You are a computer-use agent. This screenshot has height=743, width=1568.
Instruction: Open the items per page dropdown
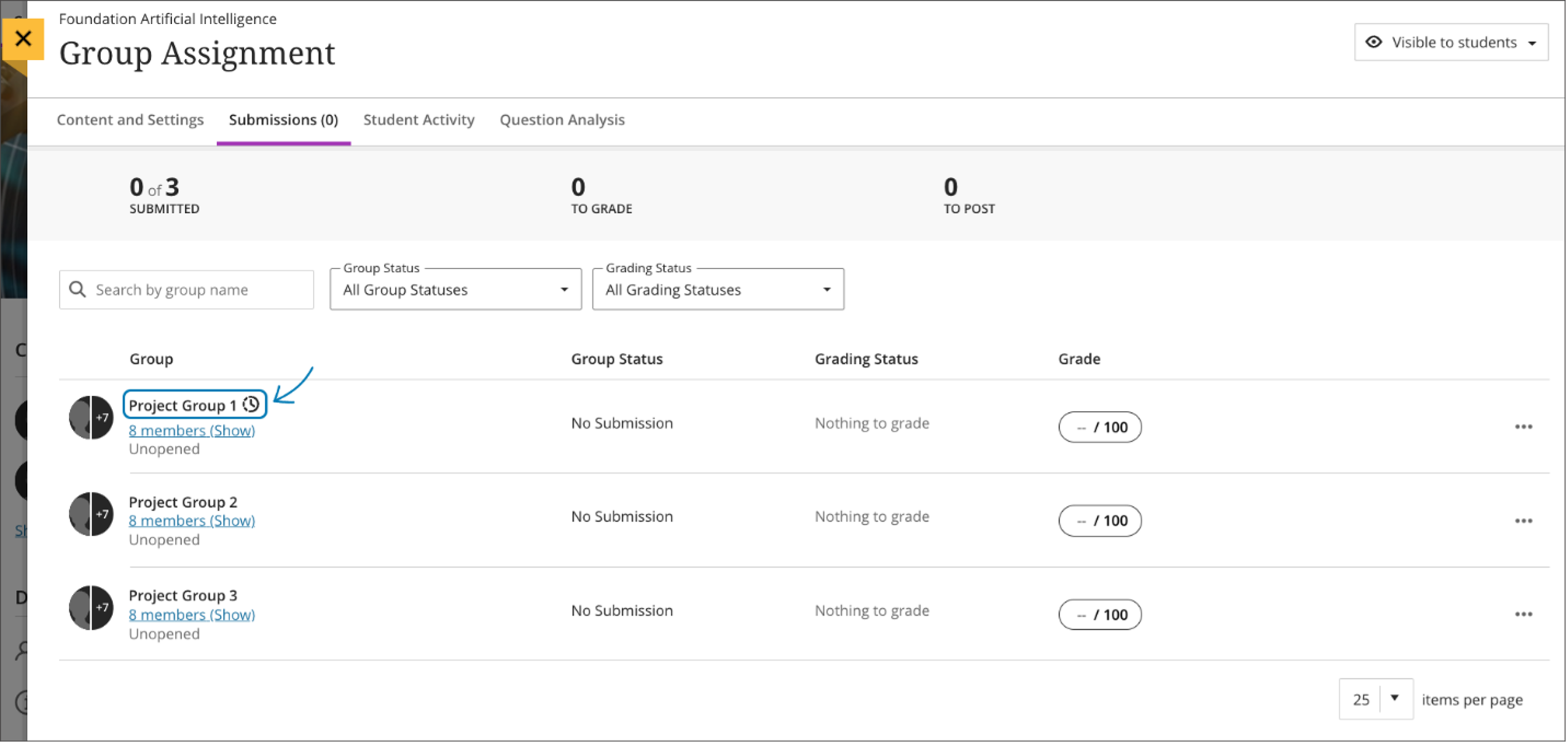[x=1375, y=699]
